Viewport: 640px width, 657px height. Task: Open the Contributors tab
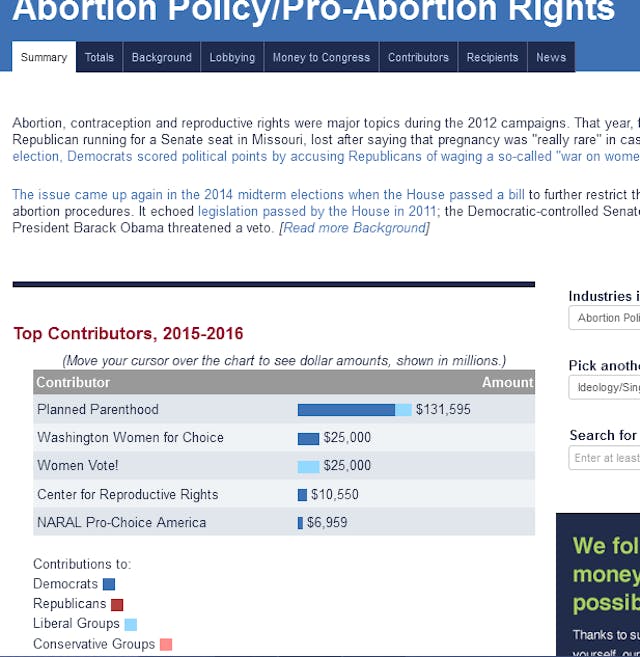point(418,57)
